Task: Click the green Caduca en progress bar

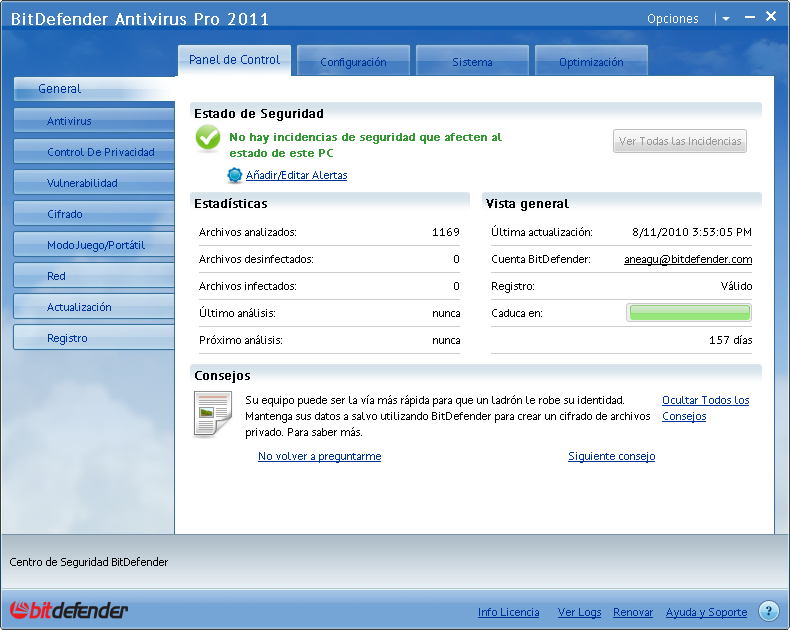Action: (689, 313)
